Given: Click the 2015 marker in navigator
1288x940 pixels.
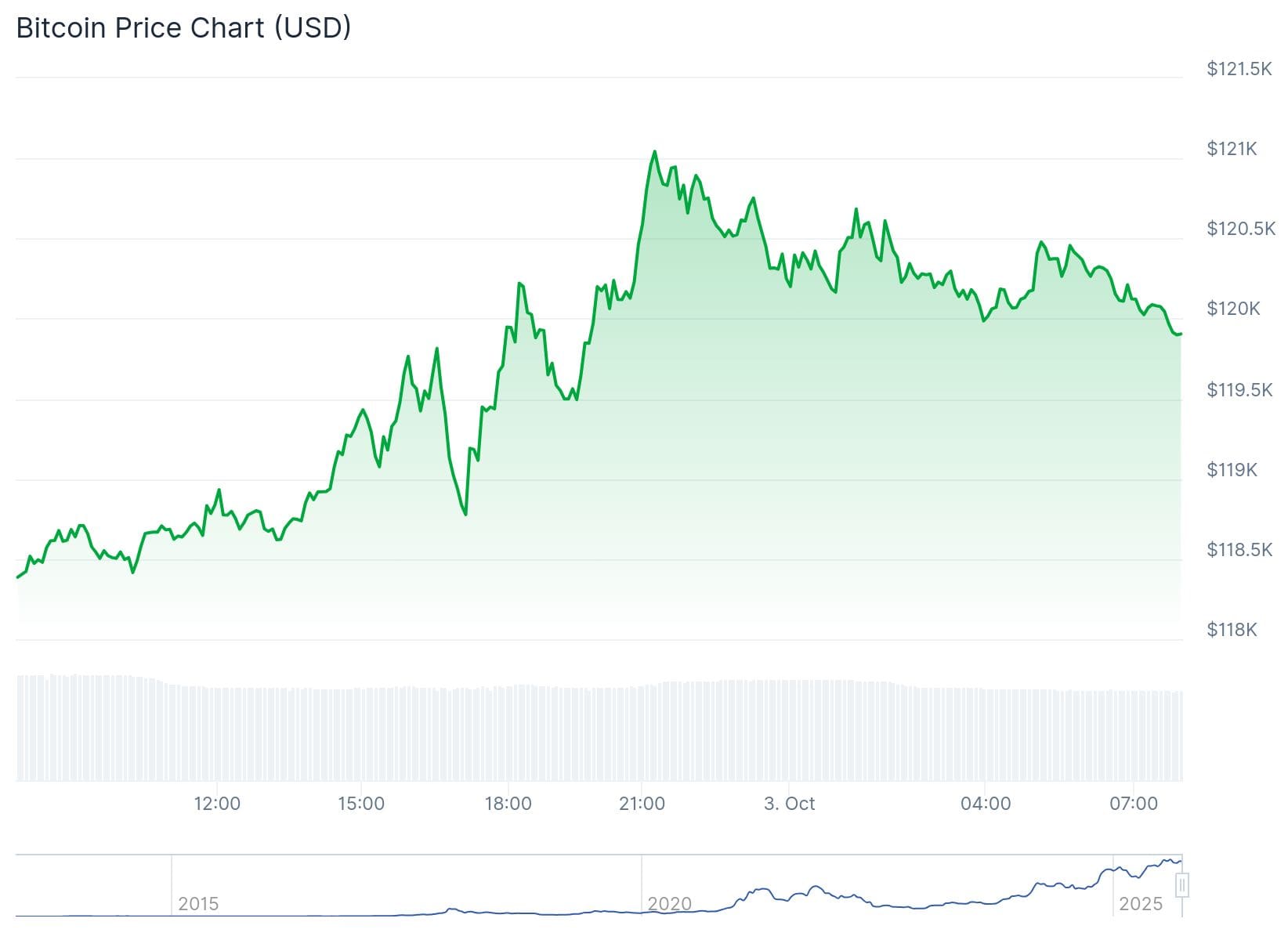Looking at the screenshot, I should [x=198, y=903].
